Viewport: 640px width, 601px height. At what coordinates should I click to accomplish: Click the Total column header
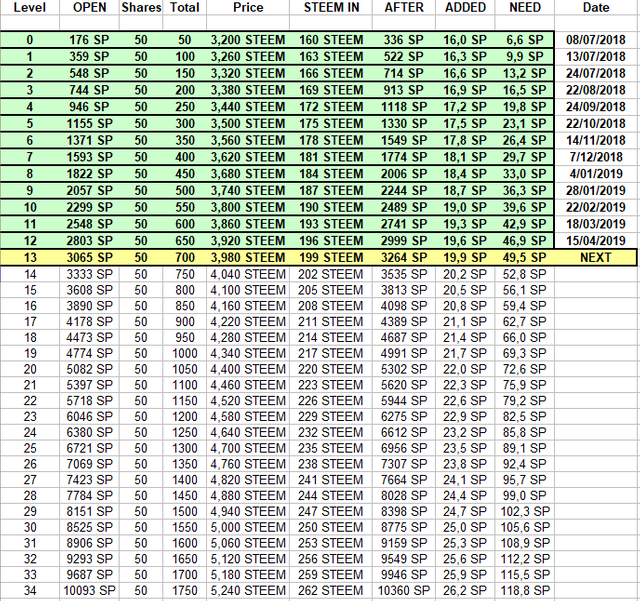pyautogui.click(x=184, y=7)
